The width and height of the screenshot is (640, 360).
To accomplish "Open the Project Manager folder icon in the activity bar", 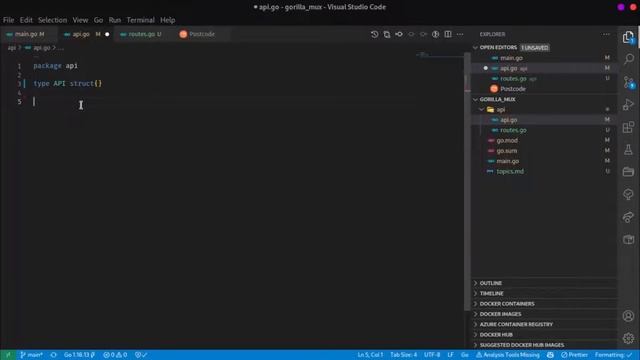I will [629, 172].
